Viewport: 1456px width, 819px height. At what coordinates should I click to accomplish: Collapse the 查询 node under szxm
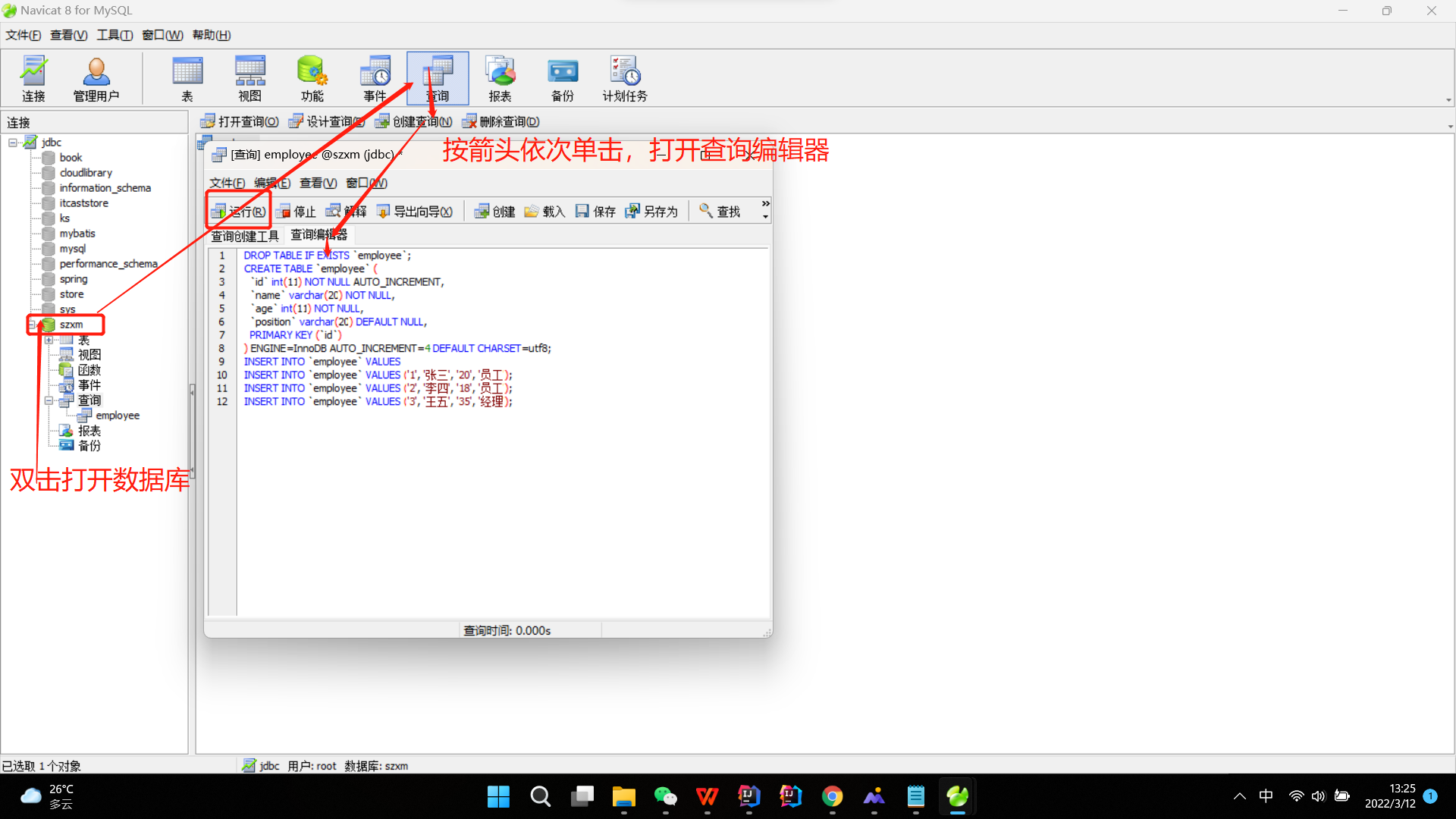(x=49, y=400)
